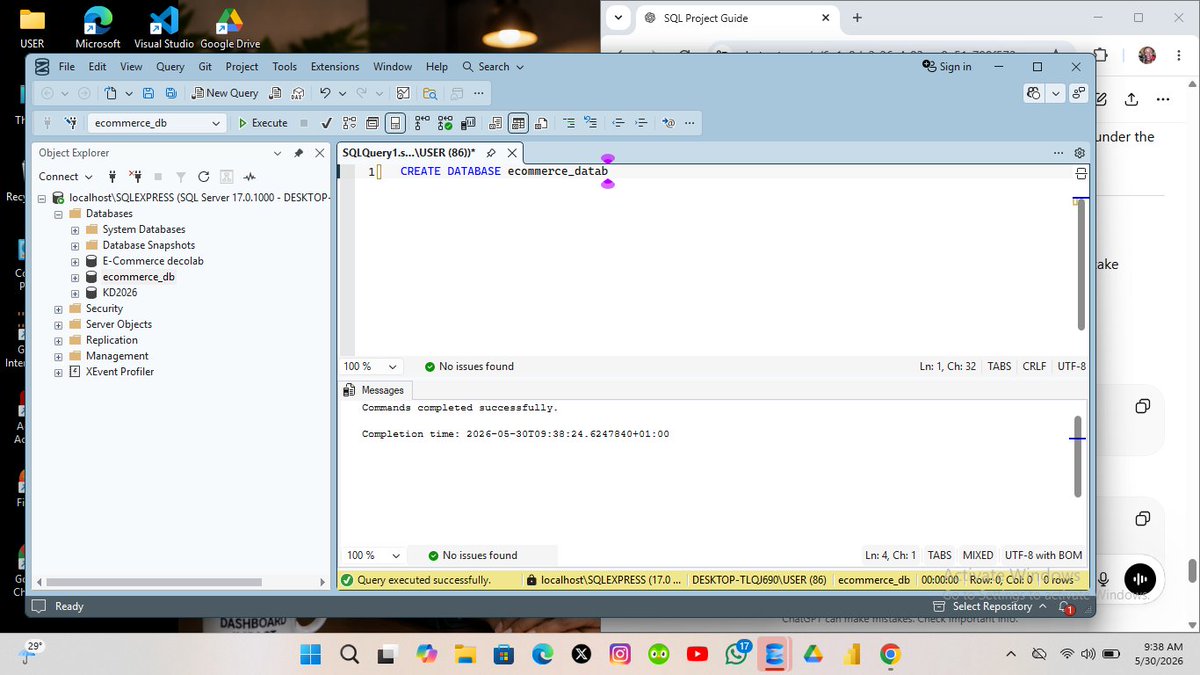
Task: Click Object Explorer activity monitor icon
Action: 249,176
